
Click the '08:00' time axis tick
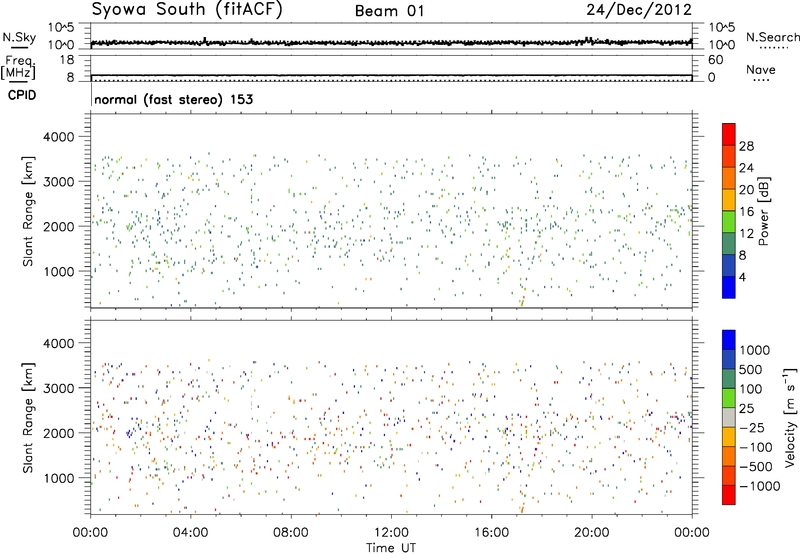tap(291, 533)
